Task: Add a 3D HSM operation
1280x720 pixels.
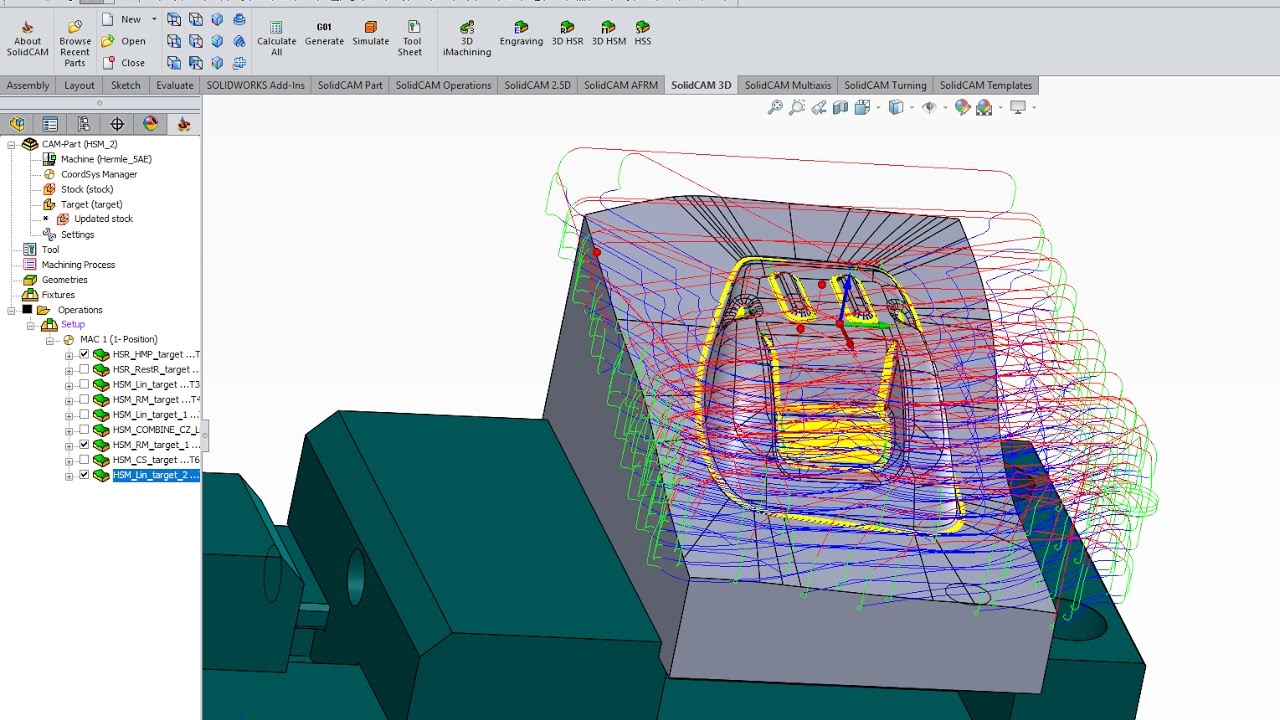Action: [608, 34]
